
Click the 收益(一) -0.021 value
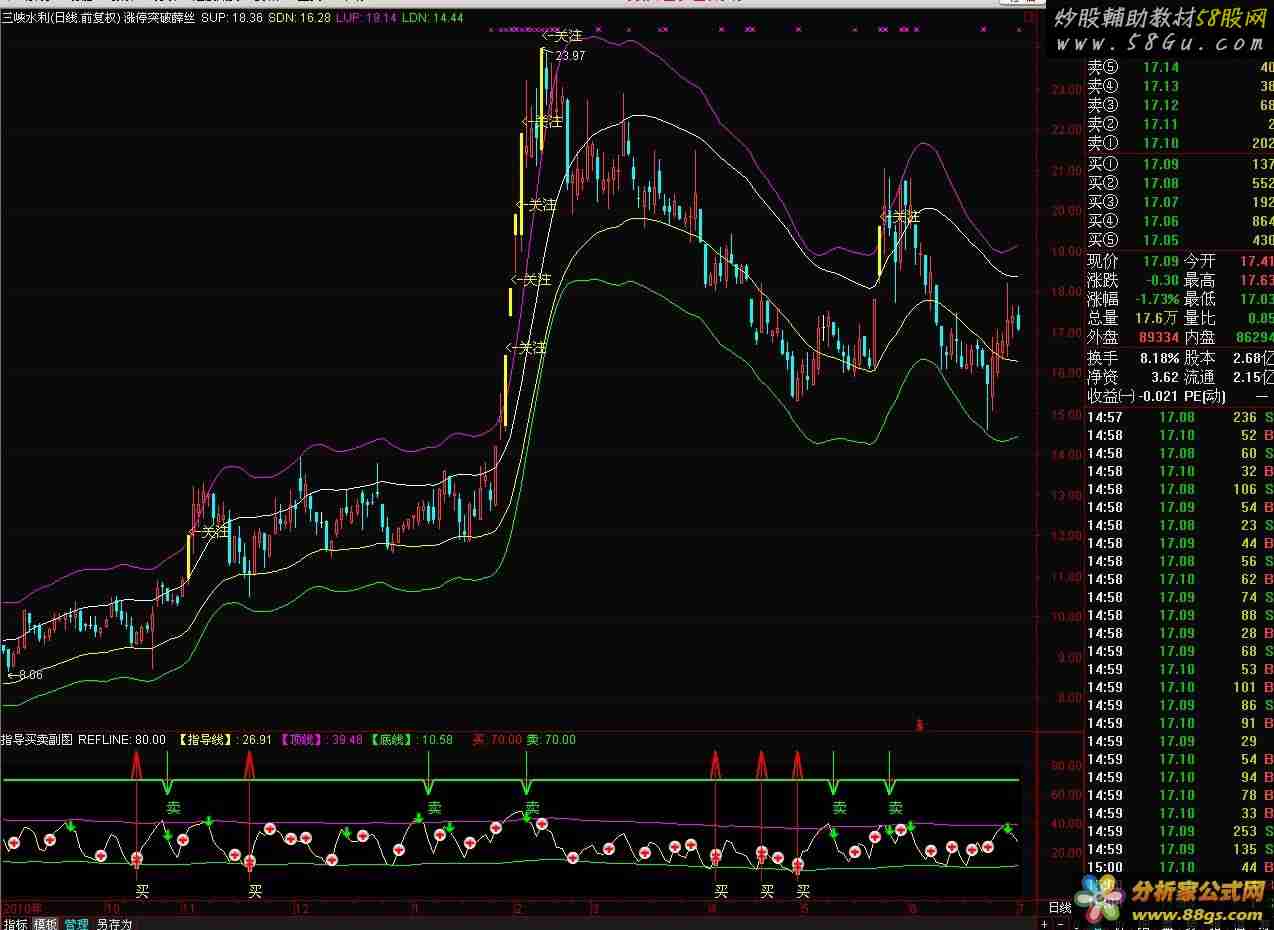pyautogui.click(x=1157, y=396)
